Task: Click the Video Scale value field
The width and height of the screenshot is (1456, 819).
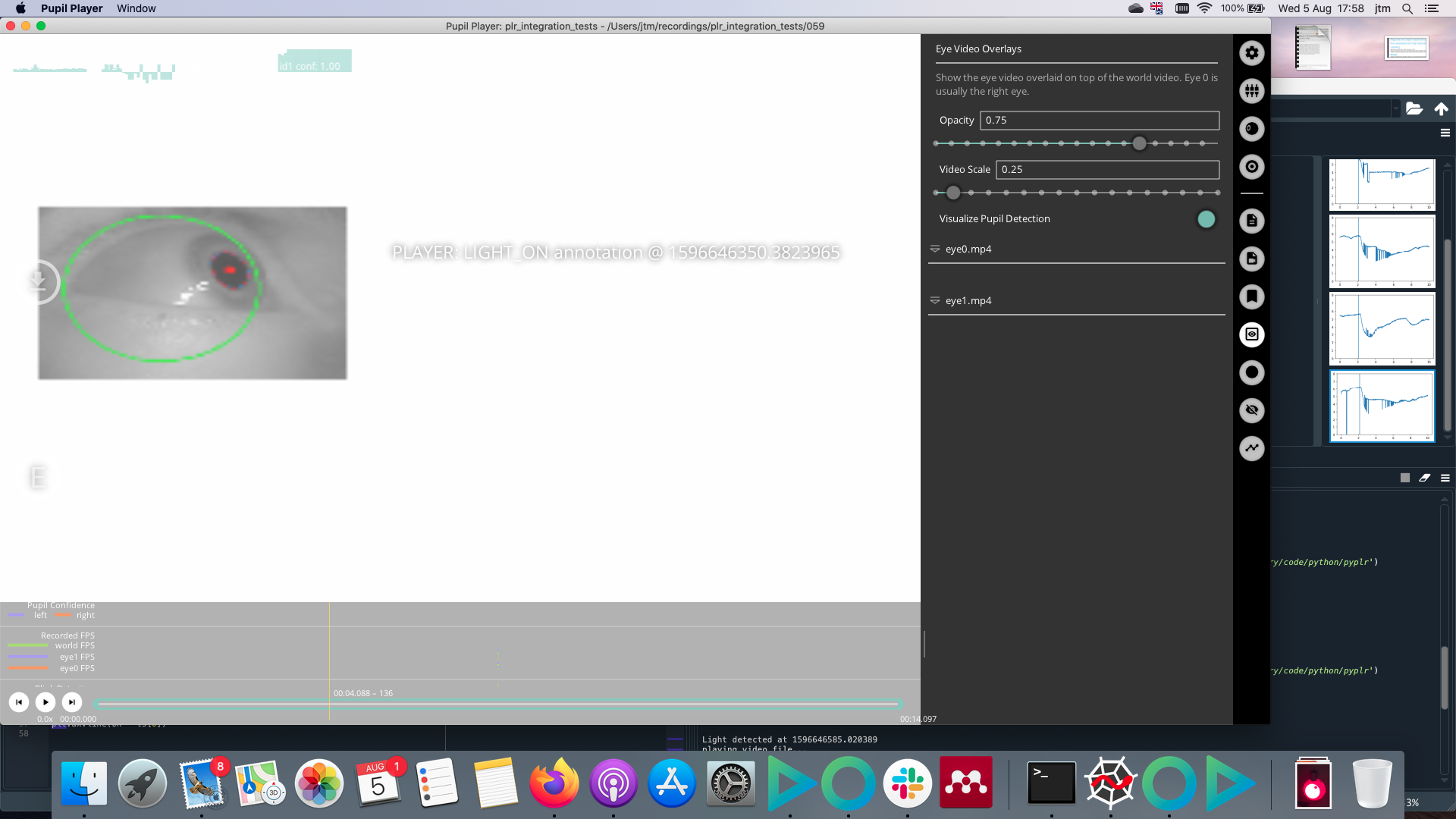Action: click(x=1107, y=170)
